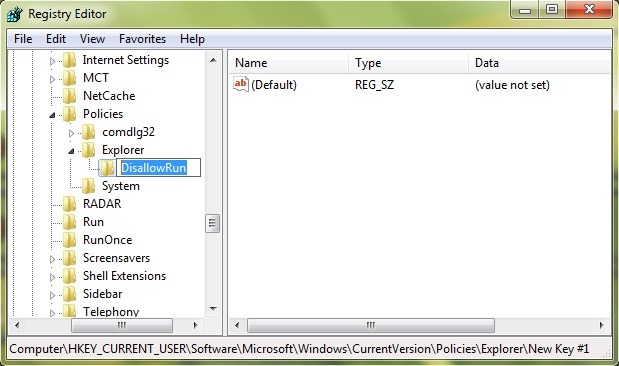This screenshot has height=366, width=619.
Task: Expand the Internet Settings key
Action: point(52,61)
